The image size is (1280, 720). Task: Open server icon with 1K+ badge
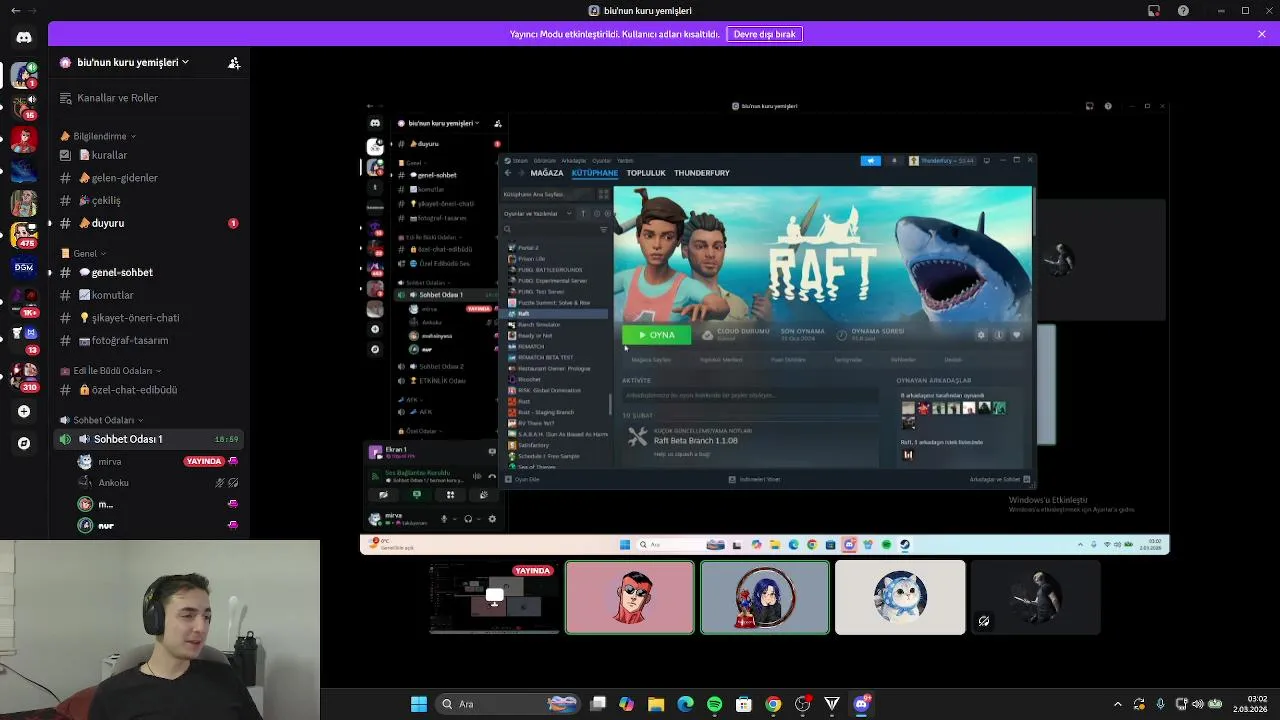(x=24, y=302)
